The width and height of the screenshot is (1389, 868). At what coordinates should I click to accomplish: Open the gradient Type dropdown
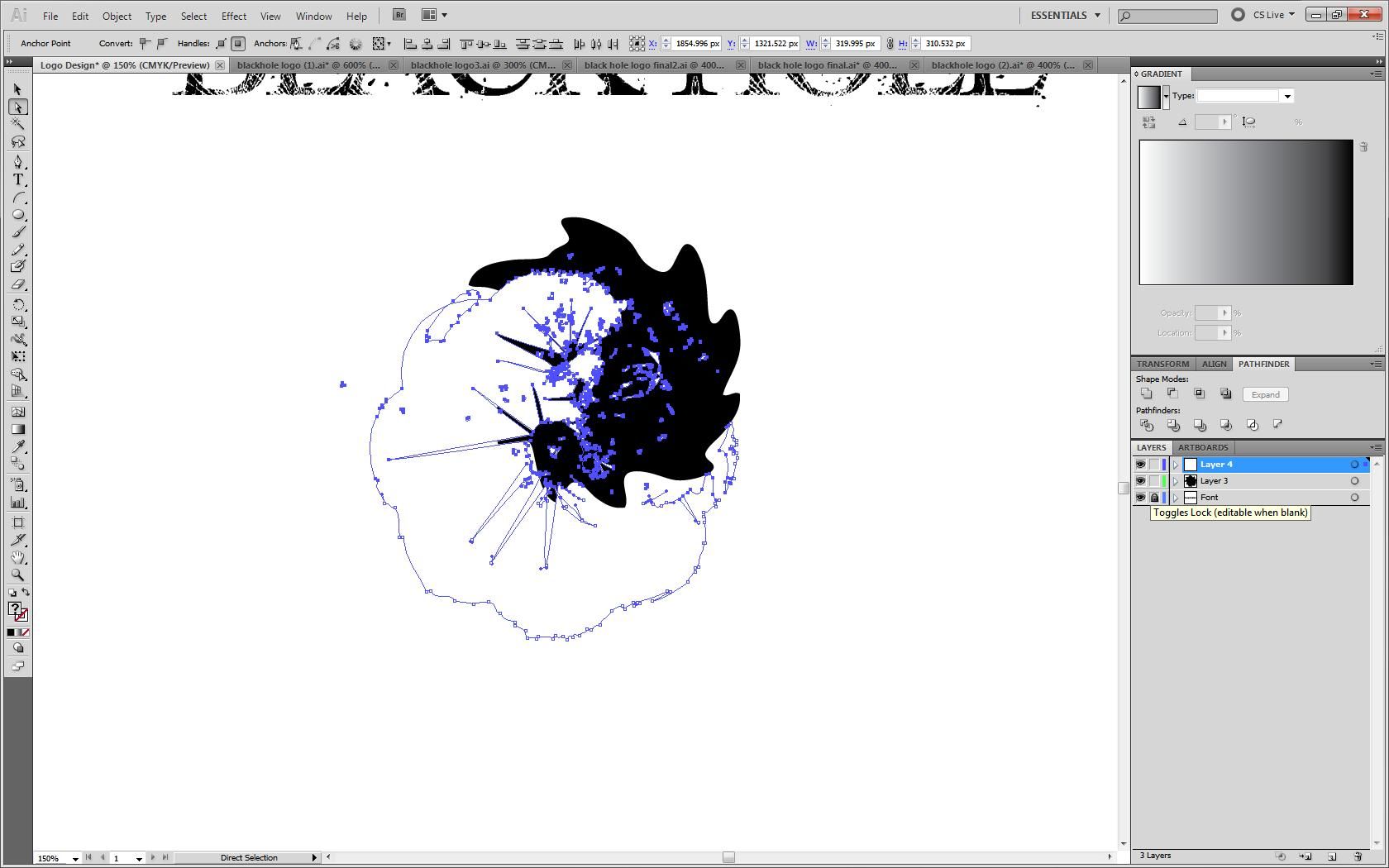tap(1286, 95)
